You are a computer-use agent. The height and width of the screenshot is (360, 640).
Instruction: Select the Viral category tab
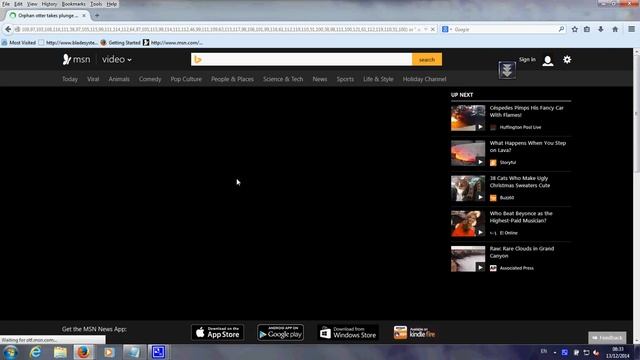(93, 79)
